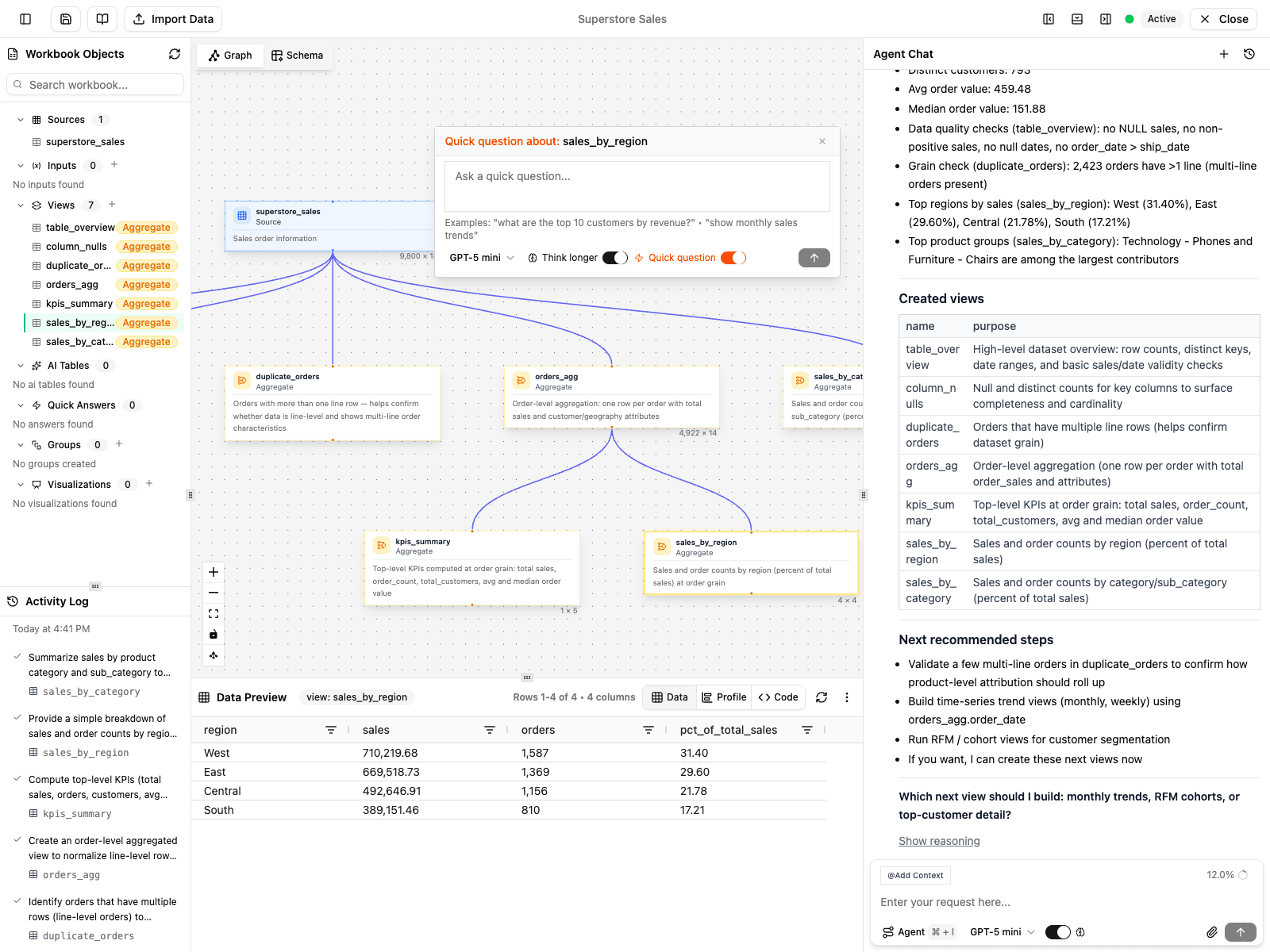Toggle the Think longer switch

(614, 258)
